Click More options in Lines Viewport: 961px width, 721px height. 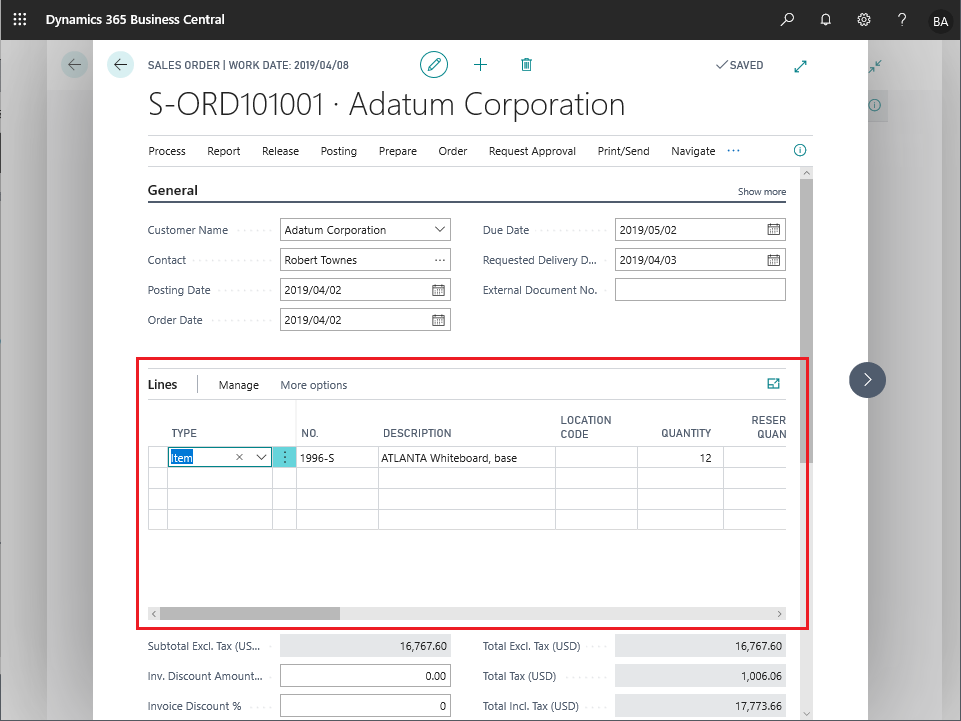[314, 385]
